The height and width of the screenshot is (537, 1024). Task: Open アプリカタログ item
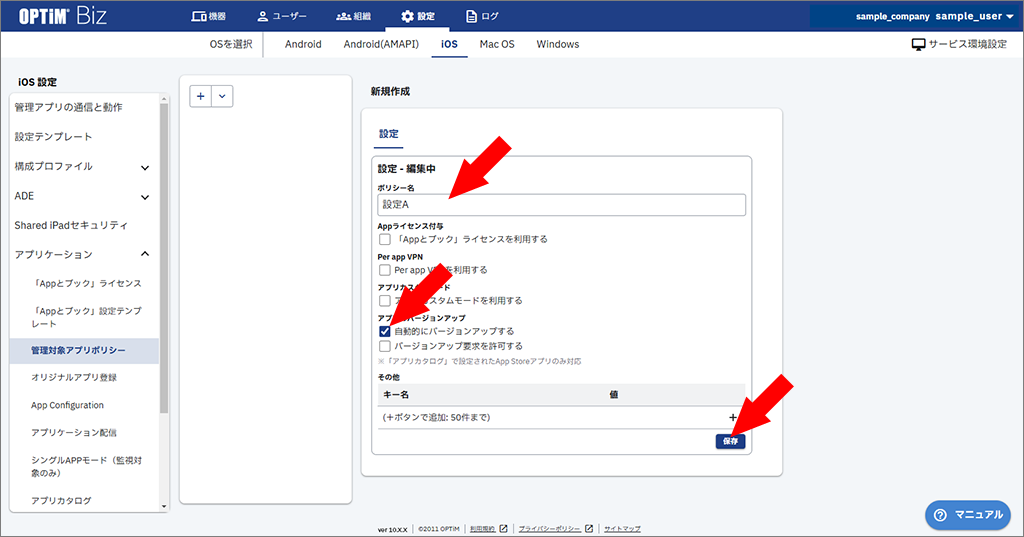[61, 500]
